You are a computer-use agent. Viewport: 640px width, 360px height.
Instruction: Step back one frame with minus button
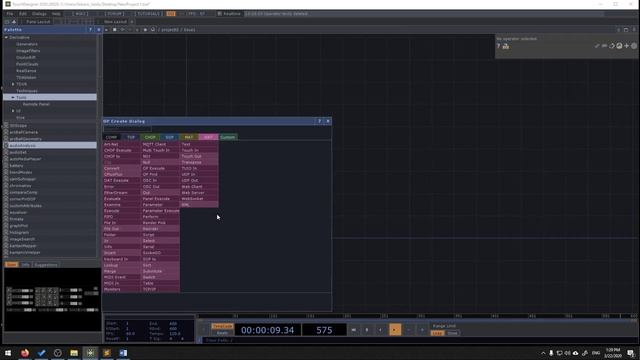(x=409, y=330)
